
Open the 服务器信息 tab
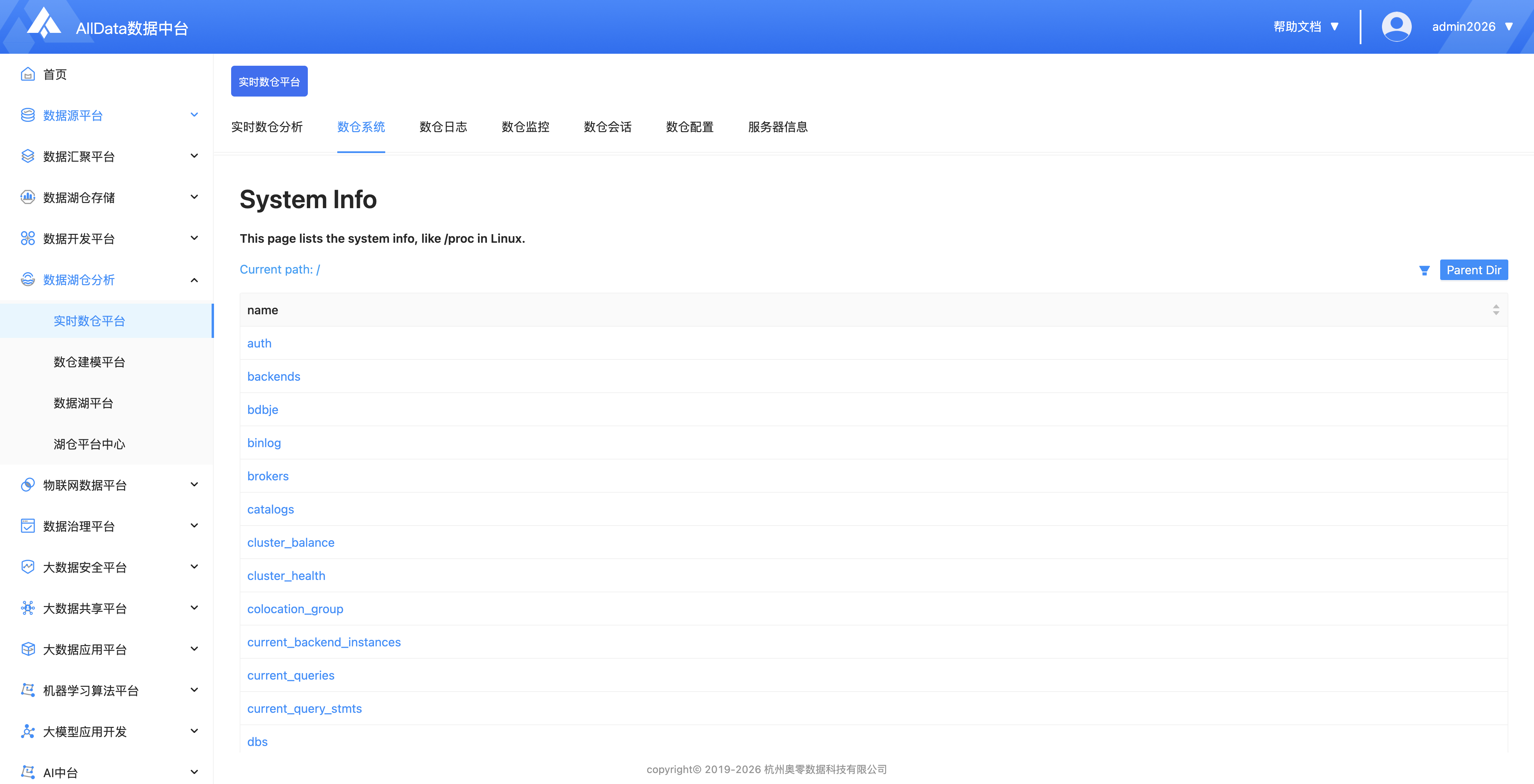(x=778, y=127)
